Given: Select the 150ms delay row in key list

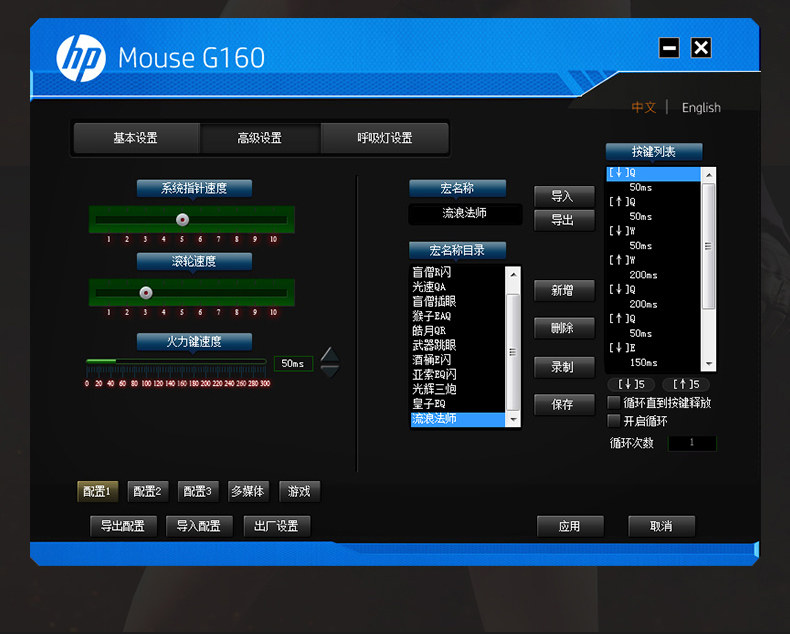Looking at the screenshot, I should (653, 362).
